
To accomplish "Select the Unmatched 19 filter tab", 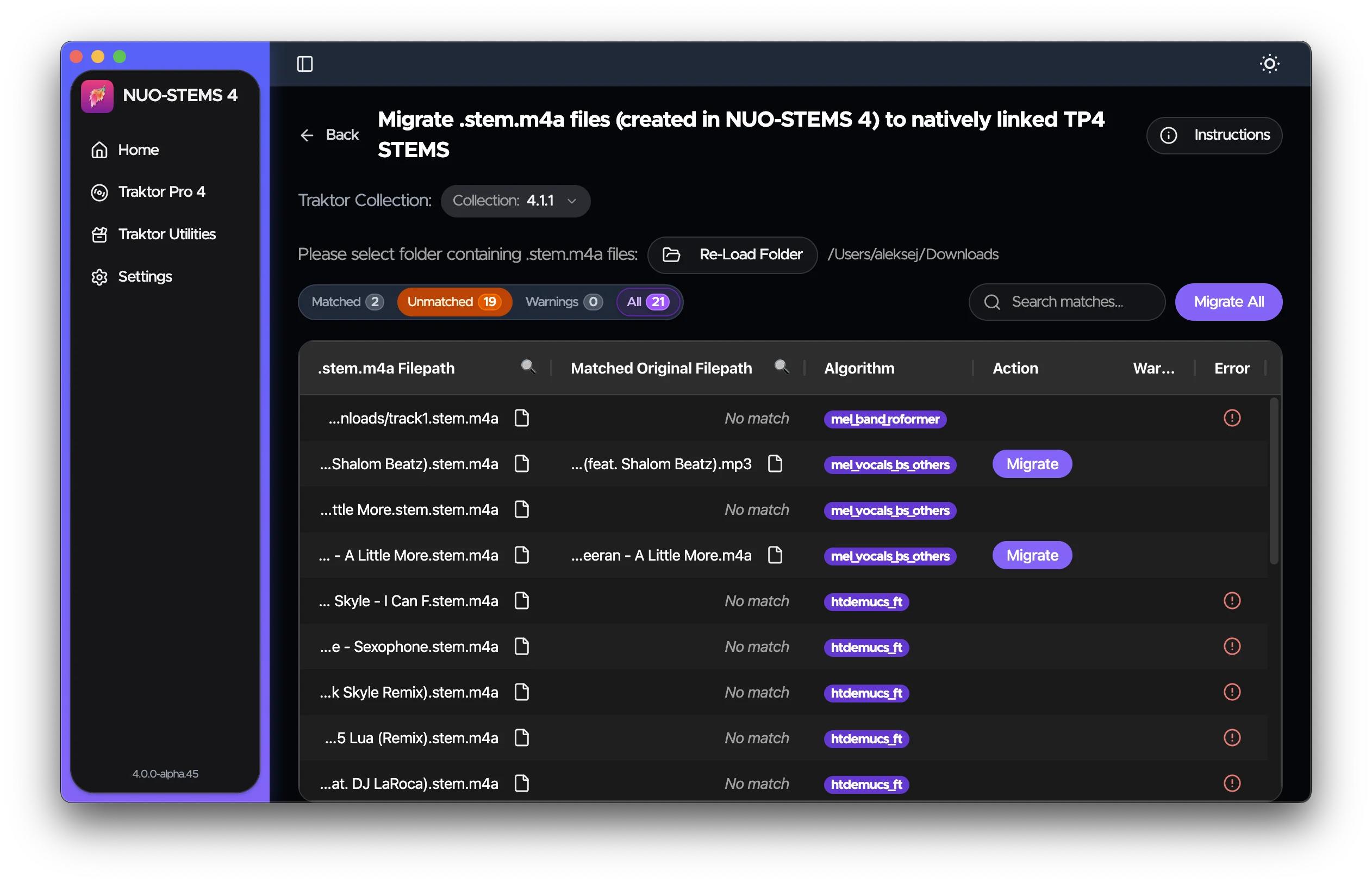I will [x=454, y=302].
